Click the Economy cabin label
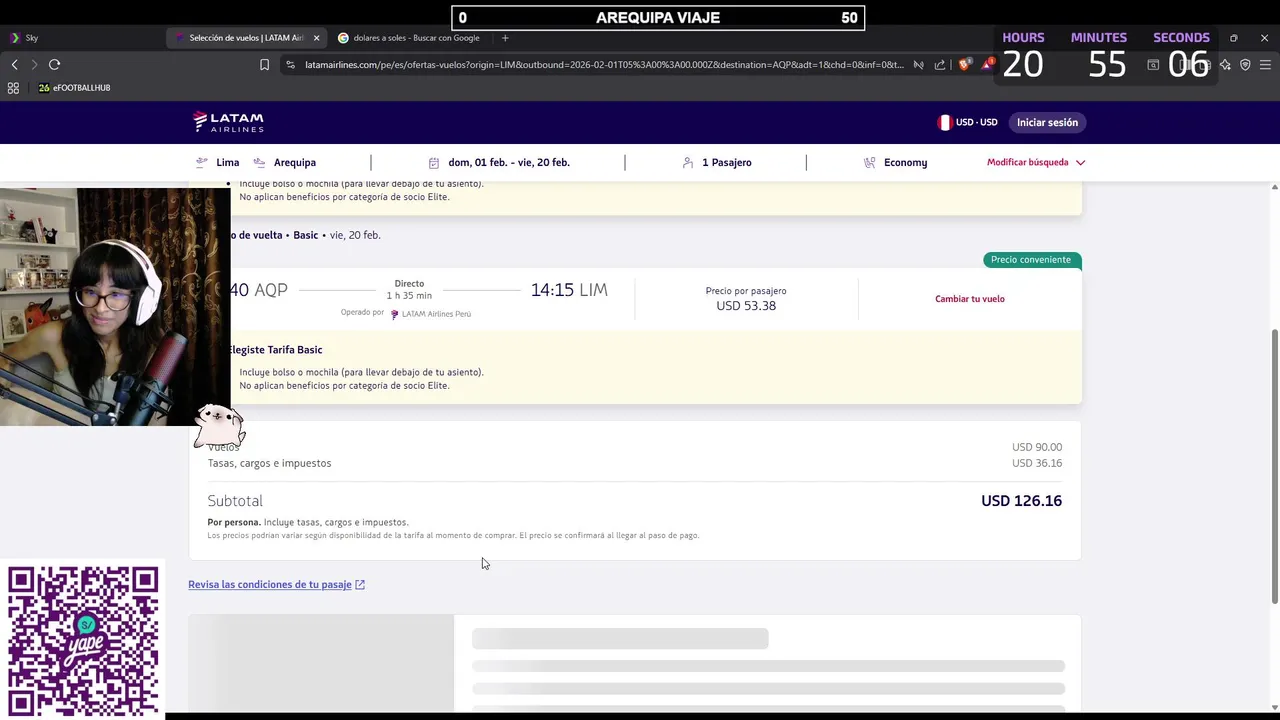 coord(906,162)
